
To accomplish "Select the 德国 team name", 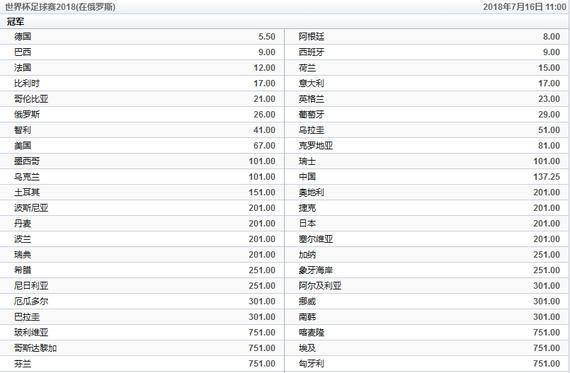I will pos(23,36).
